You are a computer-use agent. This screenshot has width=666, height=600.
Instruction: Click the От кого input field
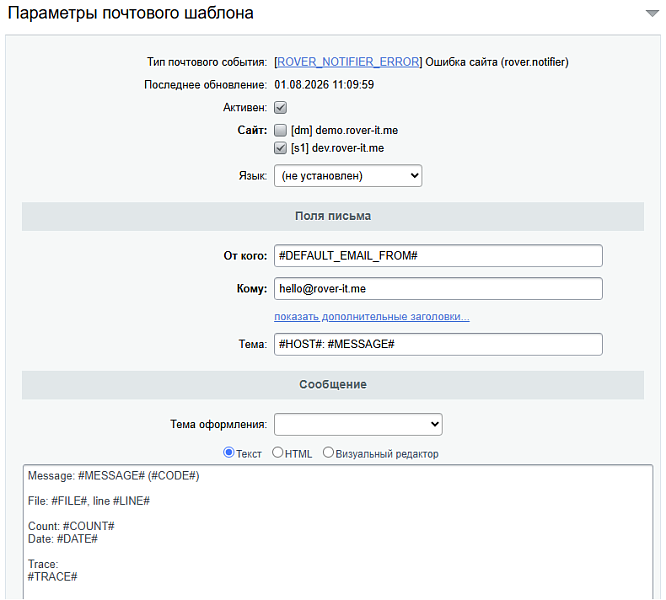tap(438, 256)
